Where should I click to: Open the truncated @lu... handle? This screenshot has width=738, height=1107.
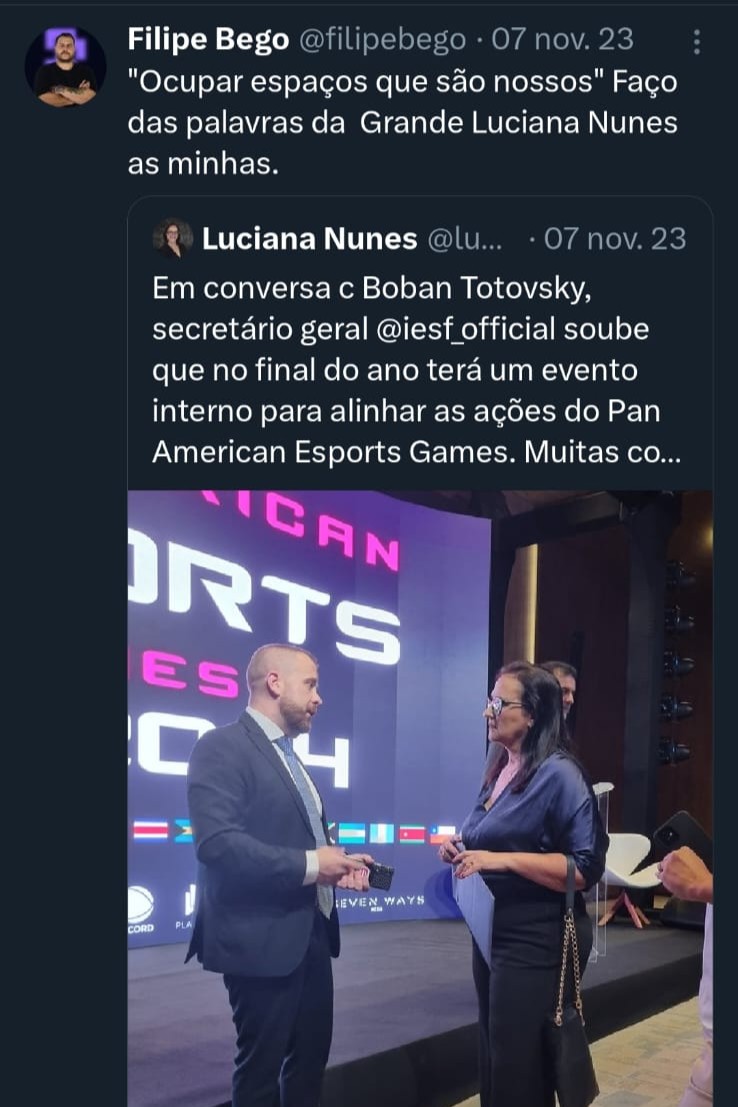[465, 239]
